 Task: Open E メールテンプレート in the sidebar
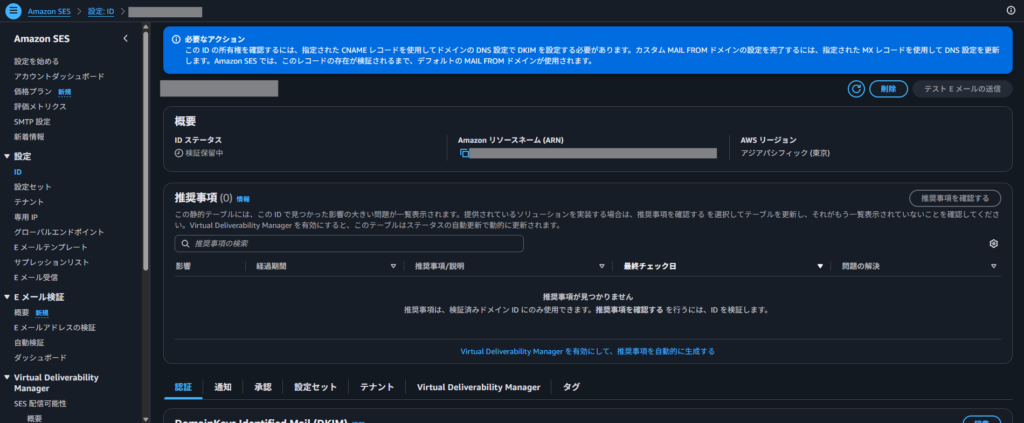tap(50, 247)
